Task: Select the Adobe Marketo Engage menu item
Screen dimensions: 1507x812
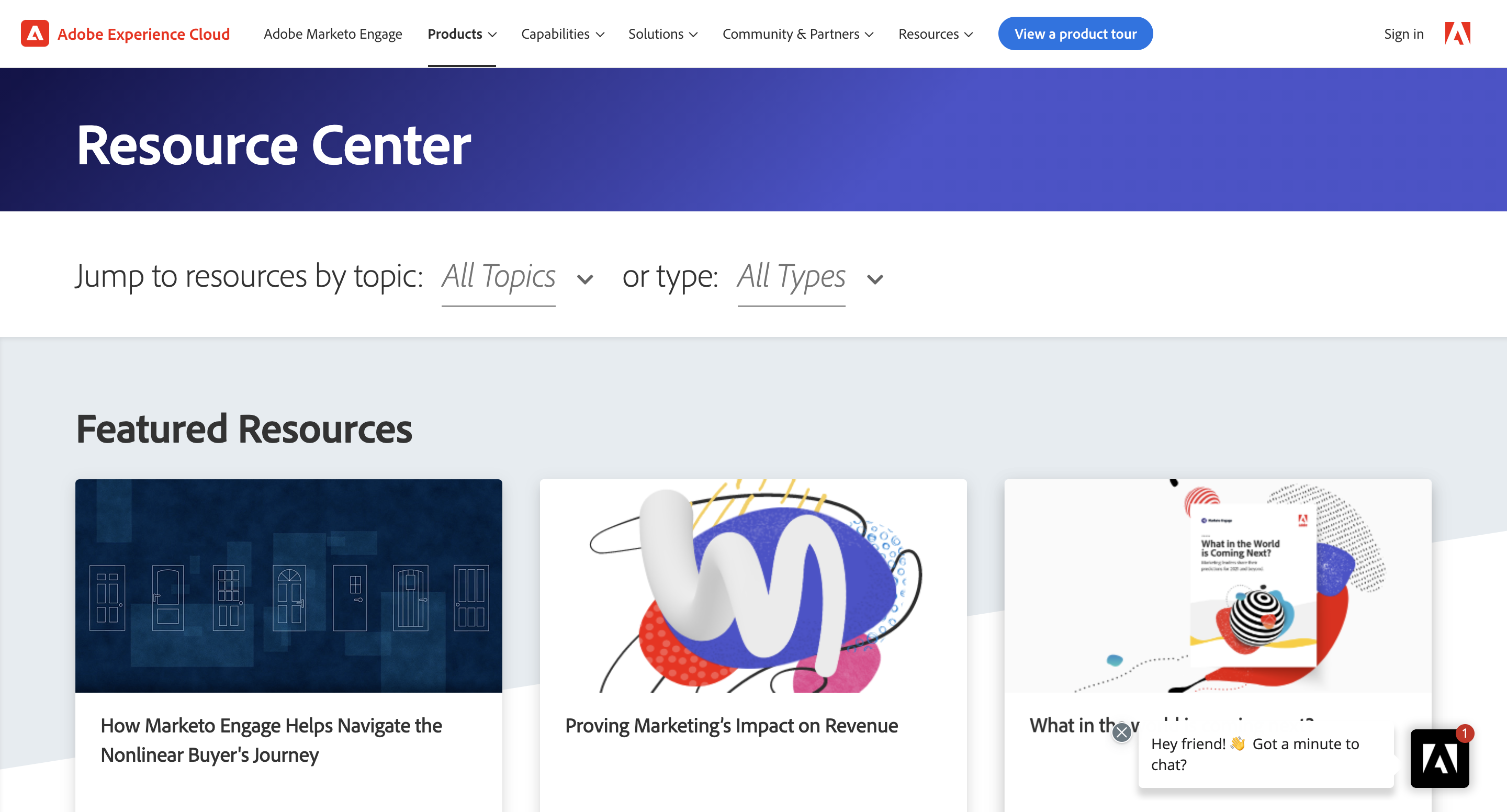Action: point(333,33)
